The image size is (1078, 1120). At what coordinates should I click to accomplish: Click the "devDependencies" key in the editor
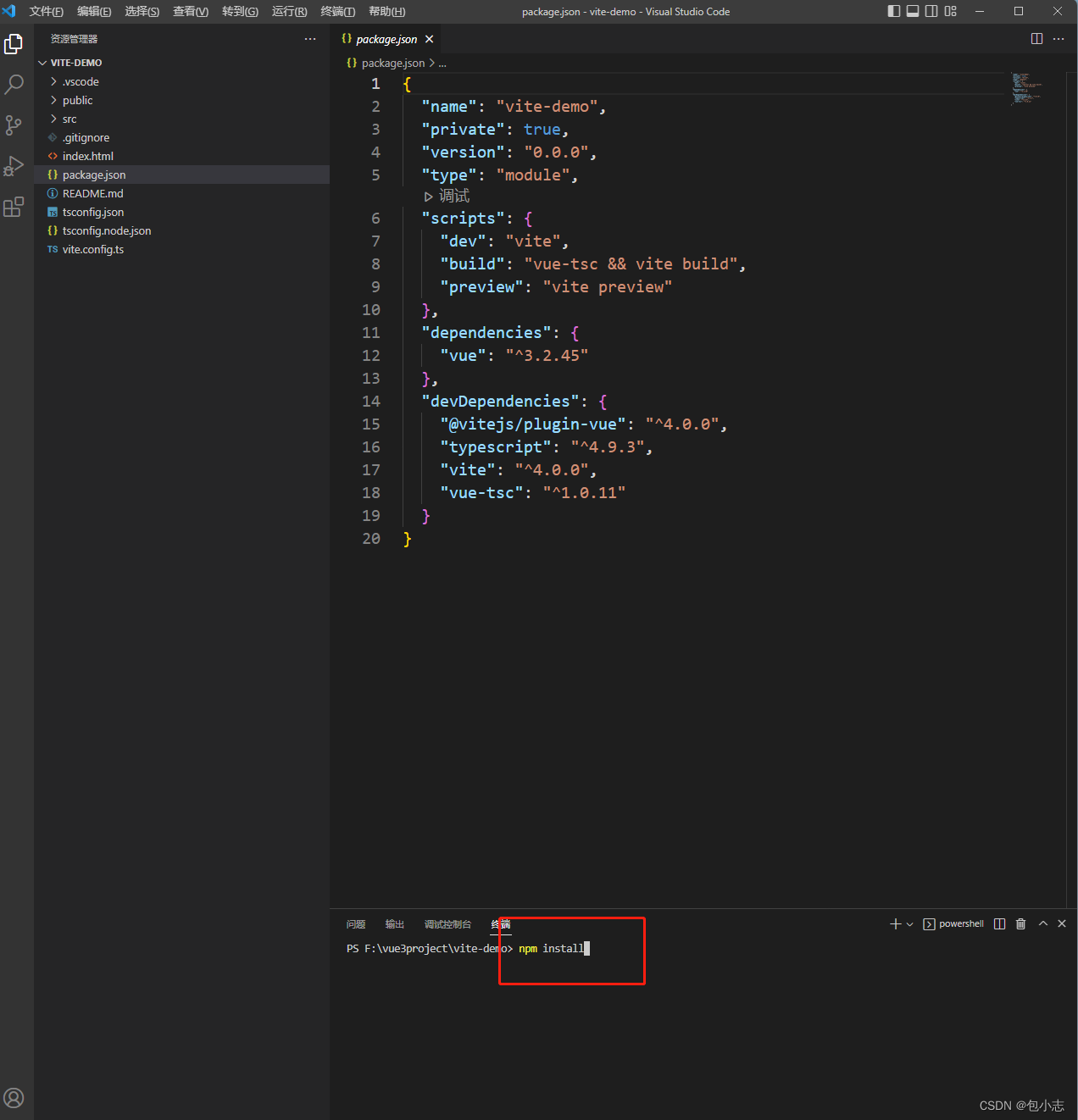tap(501, 402)
